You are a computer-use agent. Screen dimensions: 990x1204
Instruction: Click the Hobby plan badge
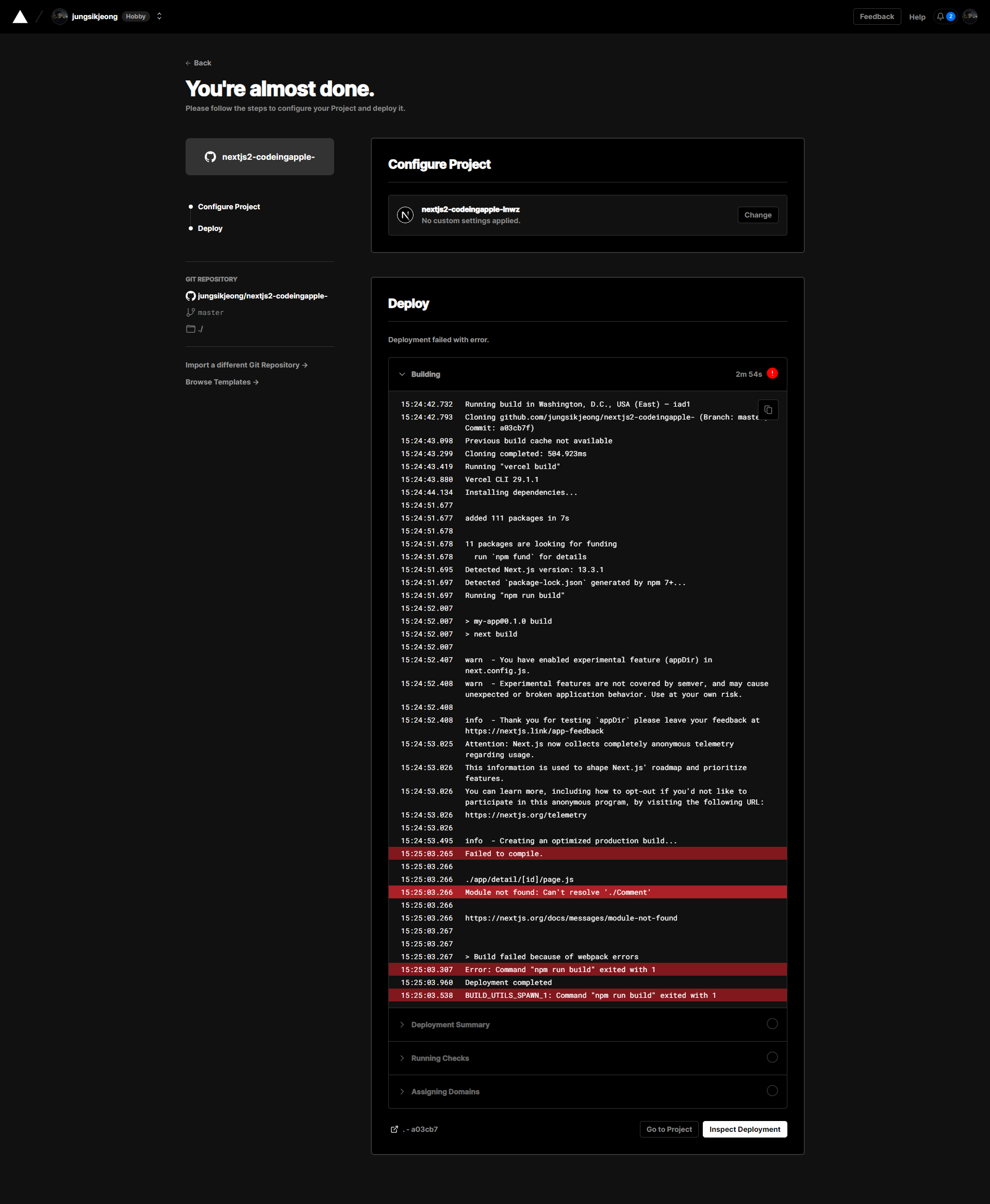[136, 16]
